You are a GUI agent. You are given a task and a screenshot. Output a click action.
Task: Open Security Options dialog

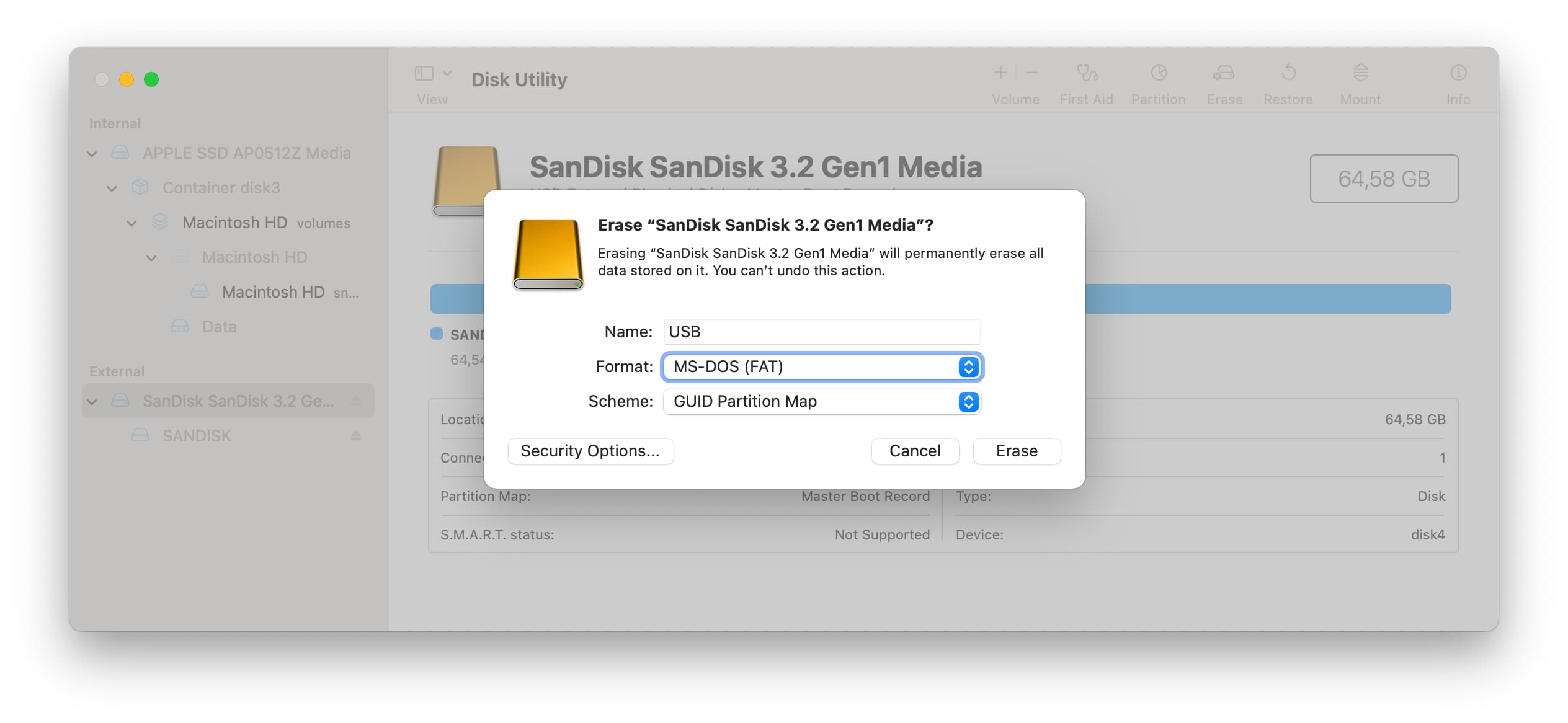590,451
